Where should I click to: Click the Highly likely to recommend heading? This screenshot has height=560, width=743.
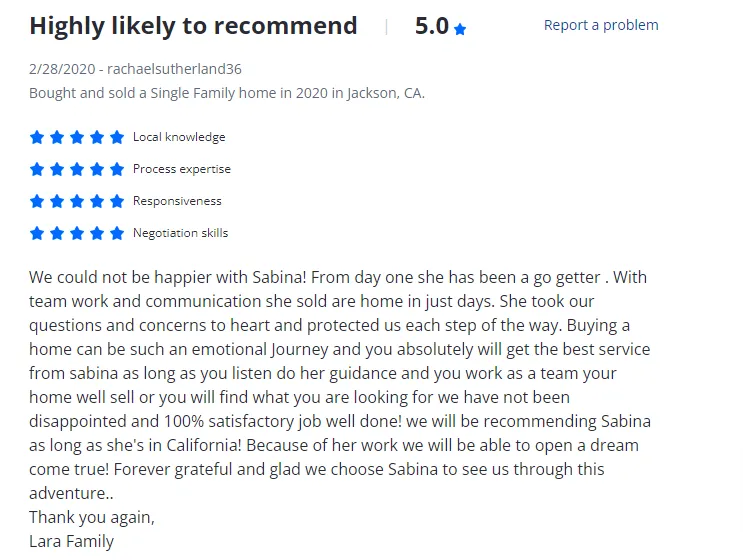click(193, 26)
